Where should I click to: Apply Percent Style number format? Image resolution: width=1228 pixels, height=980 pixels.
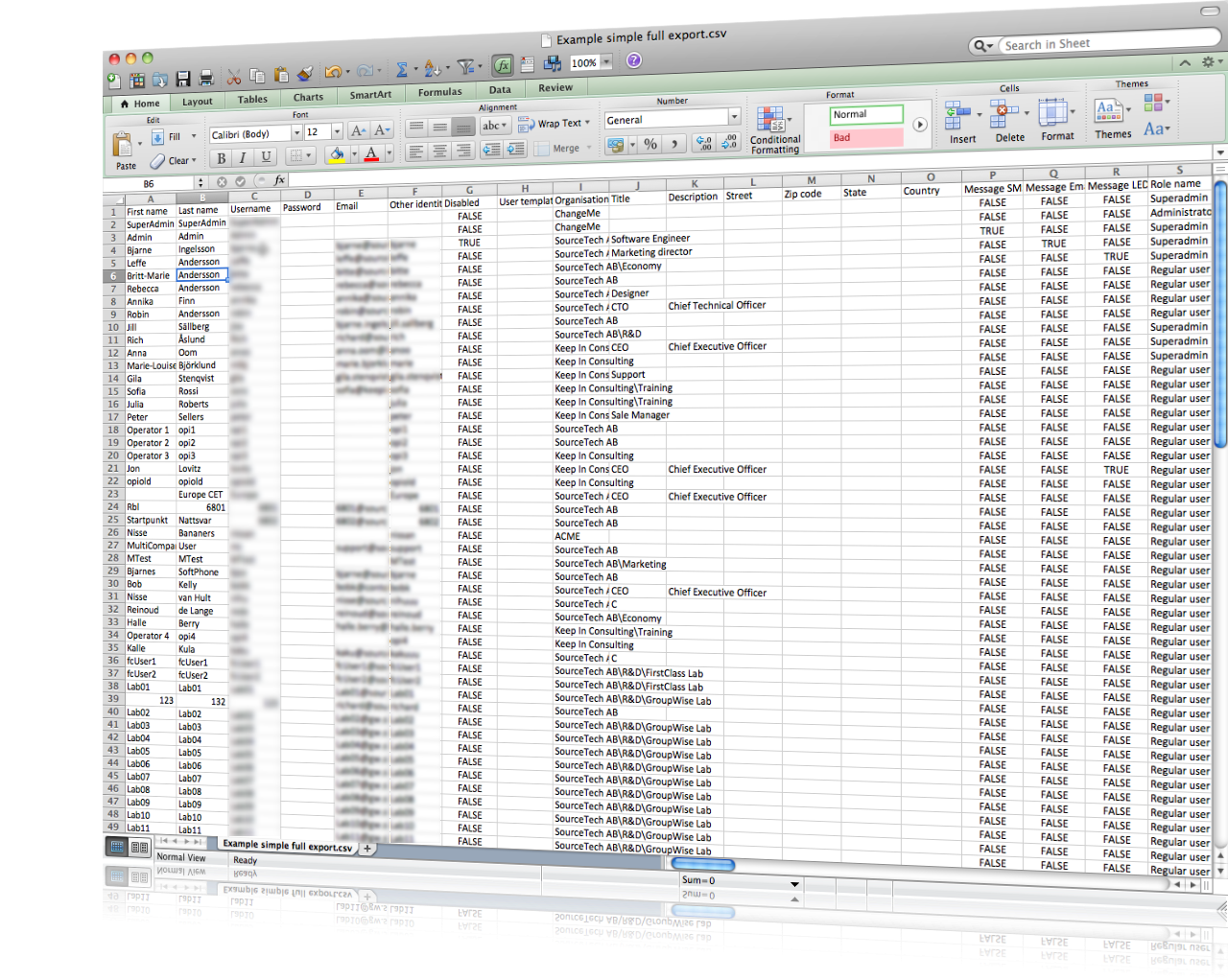pos(650,144)
